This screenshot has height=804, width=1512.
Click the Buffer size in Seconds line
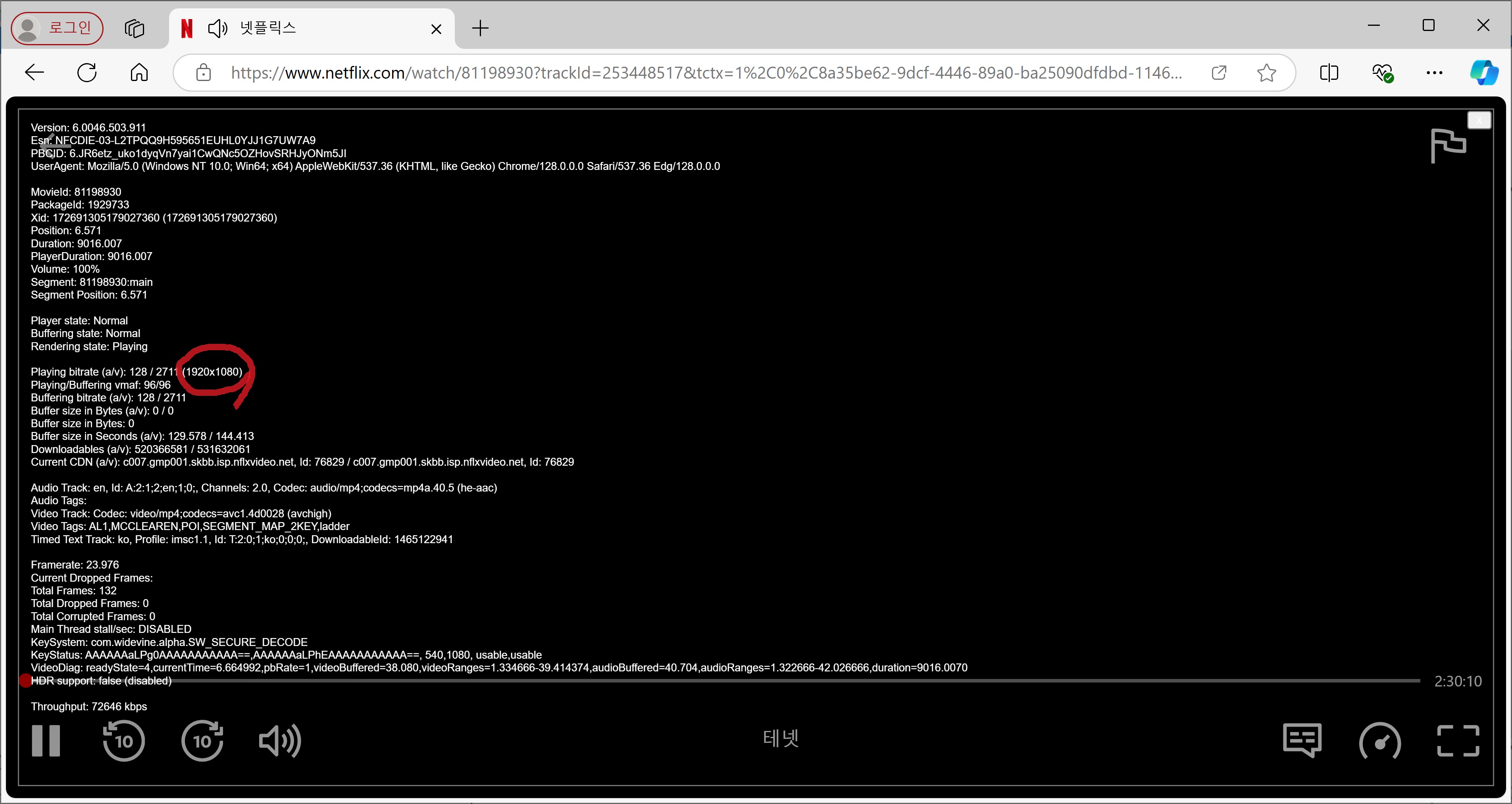point(142,436)
